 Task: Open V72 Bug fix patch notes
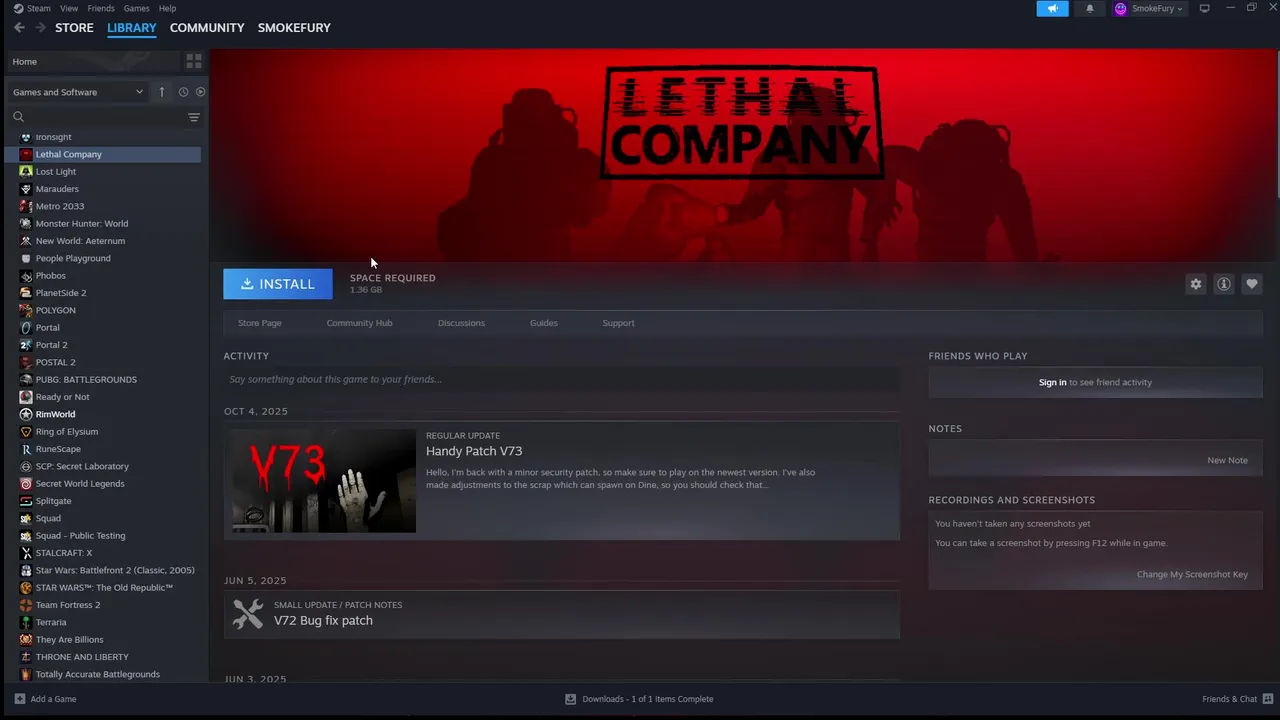click(323, 621)
